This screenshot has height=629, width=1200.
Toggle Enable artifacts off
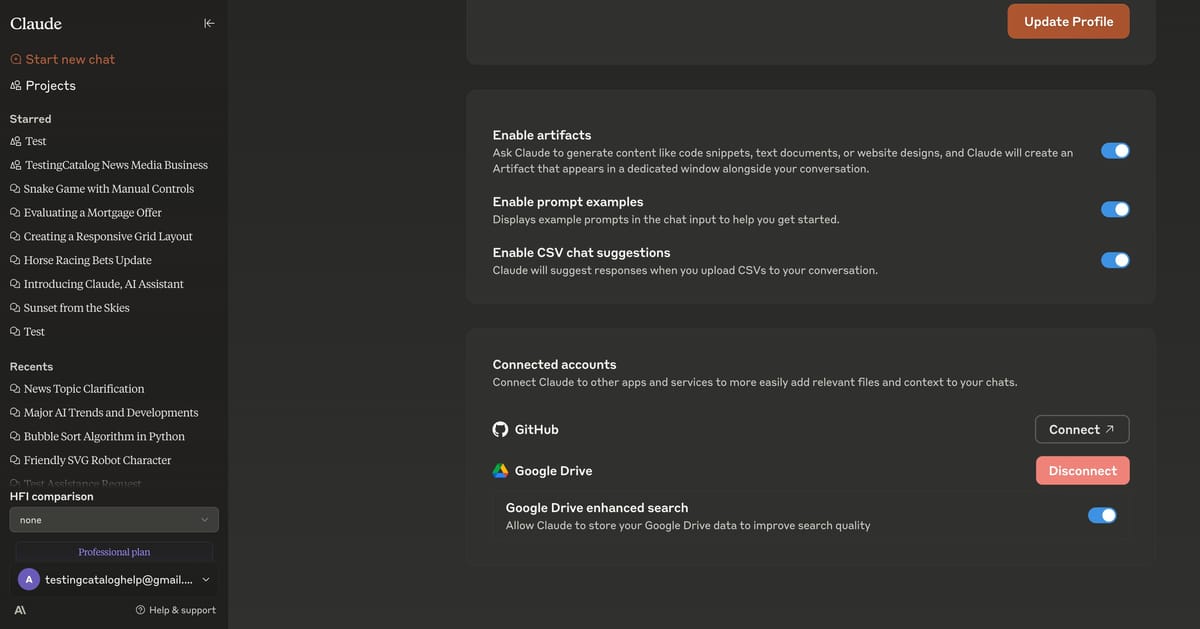tap(1114, 149)
